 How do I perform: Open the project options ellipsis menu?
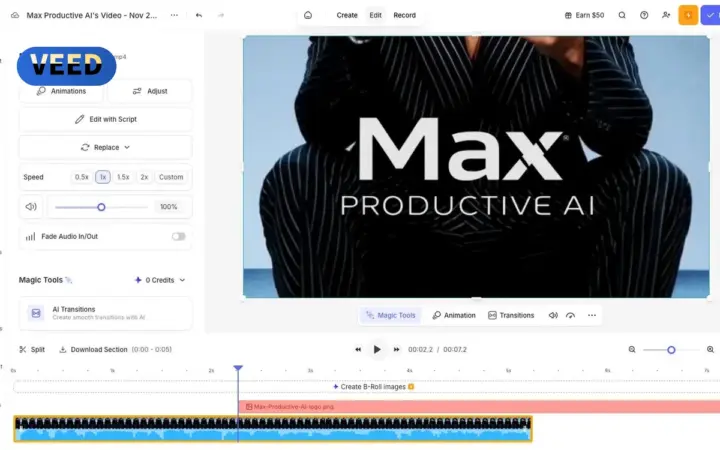point(174,15)
